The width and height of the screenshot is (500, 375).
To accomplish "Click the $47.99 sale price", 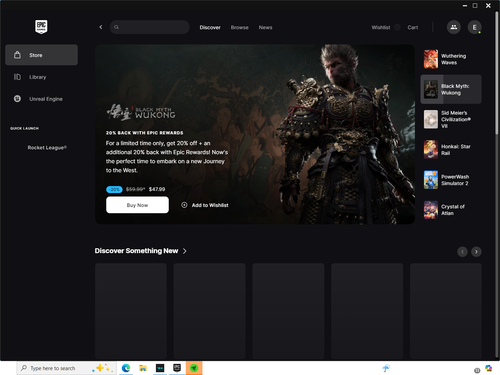I will 157,189.
